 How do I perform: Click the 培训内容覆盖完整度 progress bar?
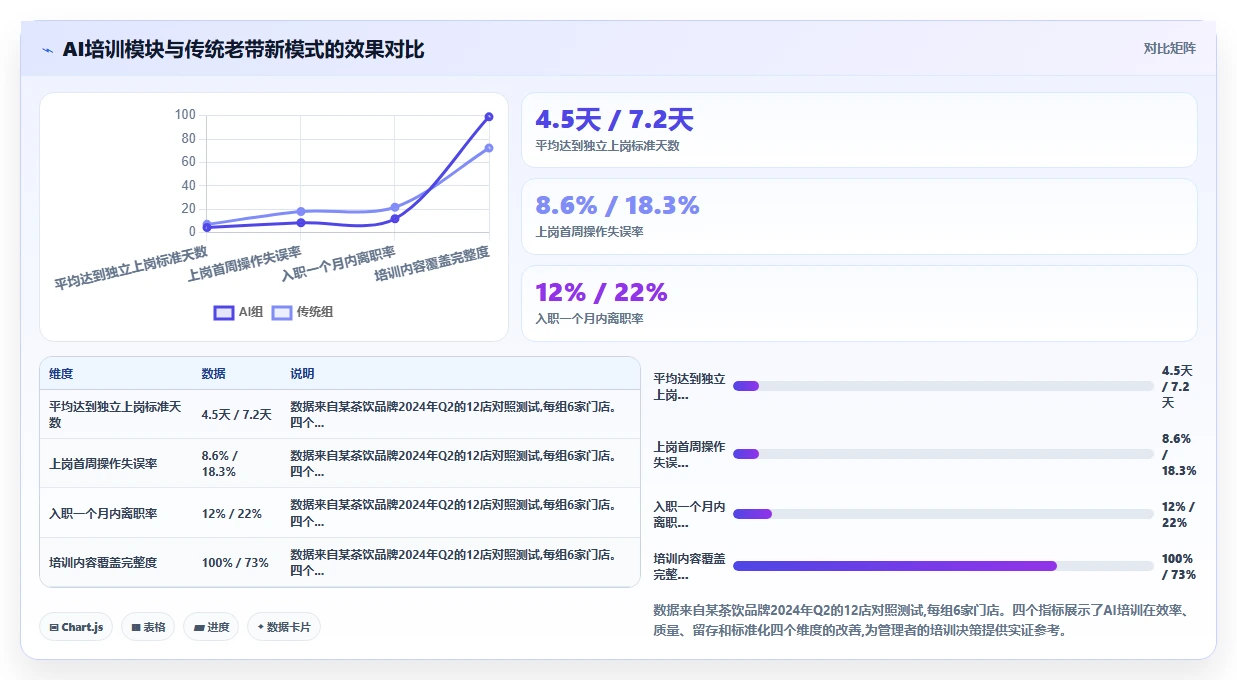pos(943,566)
